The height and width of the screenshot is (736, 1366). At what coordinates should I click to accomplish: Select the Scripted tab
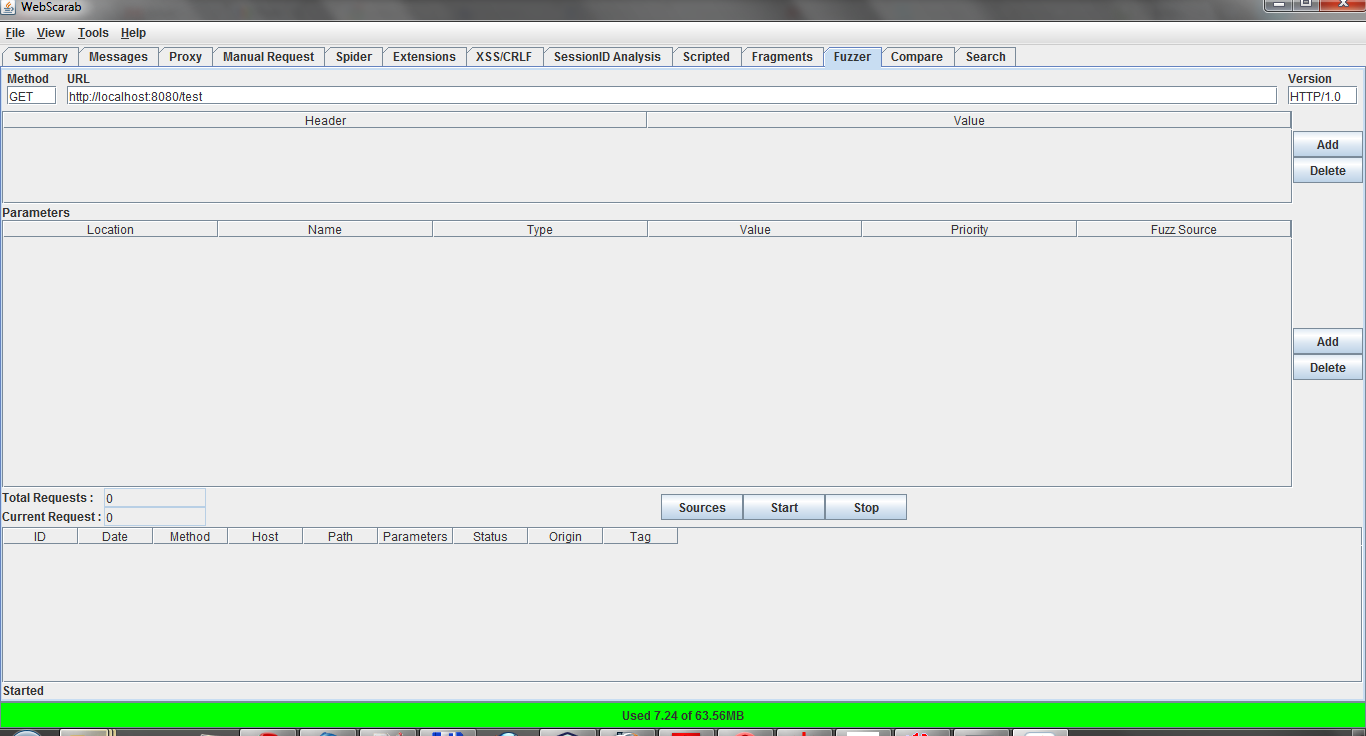pos(706,57)
